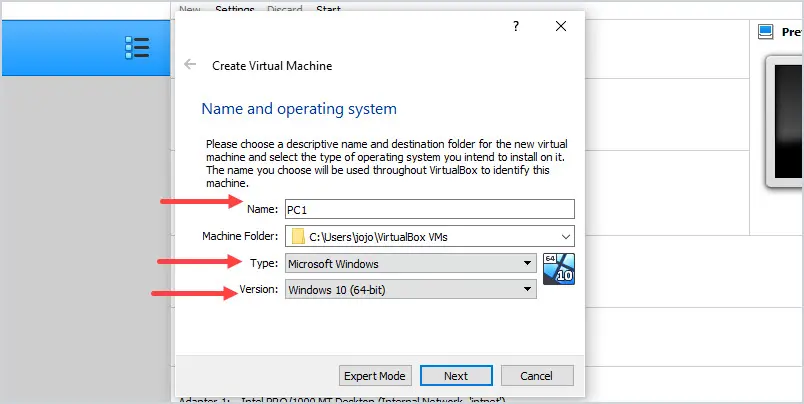This screenshot has width=804, height=404.
Task: Click the VM preview thumbnail
Action: click(785, 122)
